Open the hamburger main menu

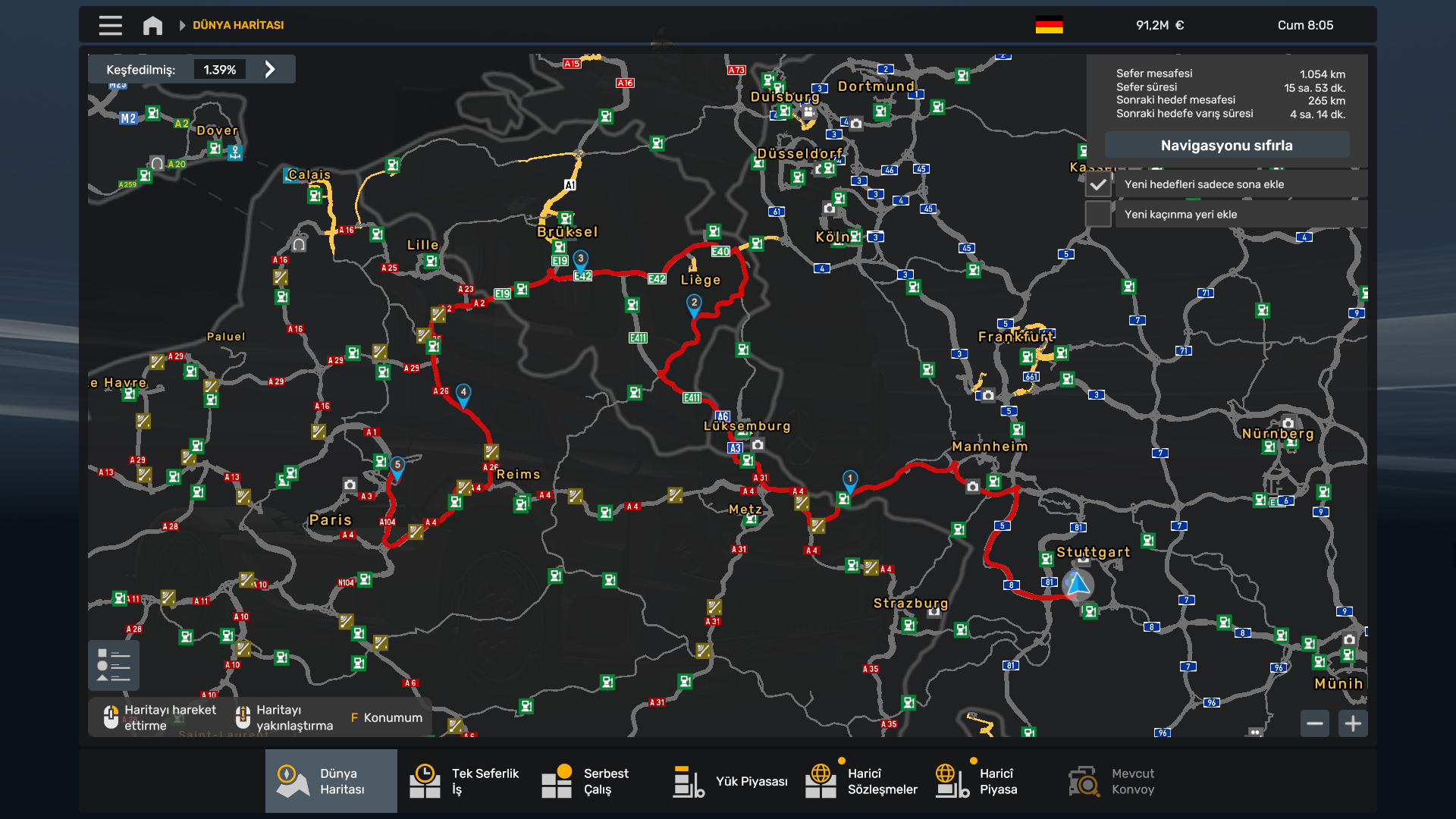tap(110, 25)
